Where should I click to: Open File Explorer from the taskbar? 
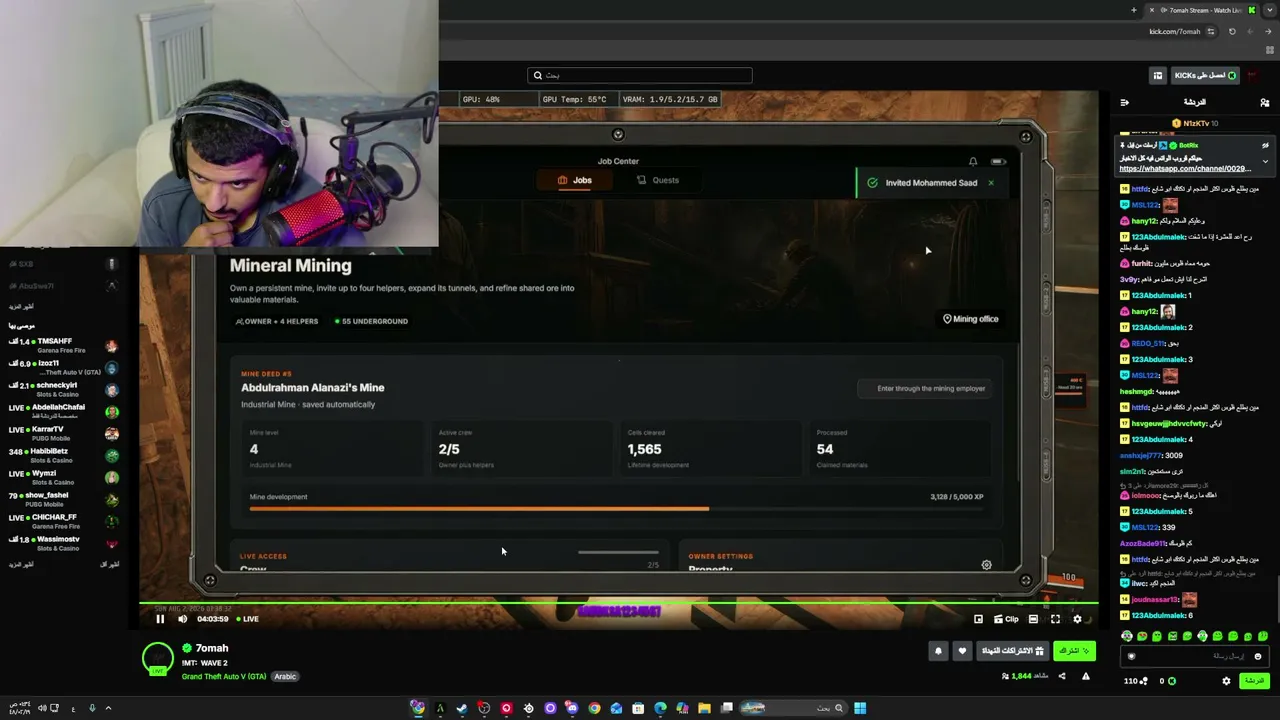click(704, 708)
